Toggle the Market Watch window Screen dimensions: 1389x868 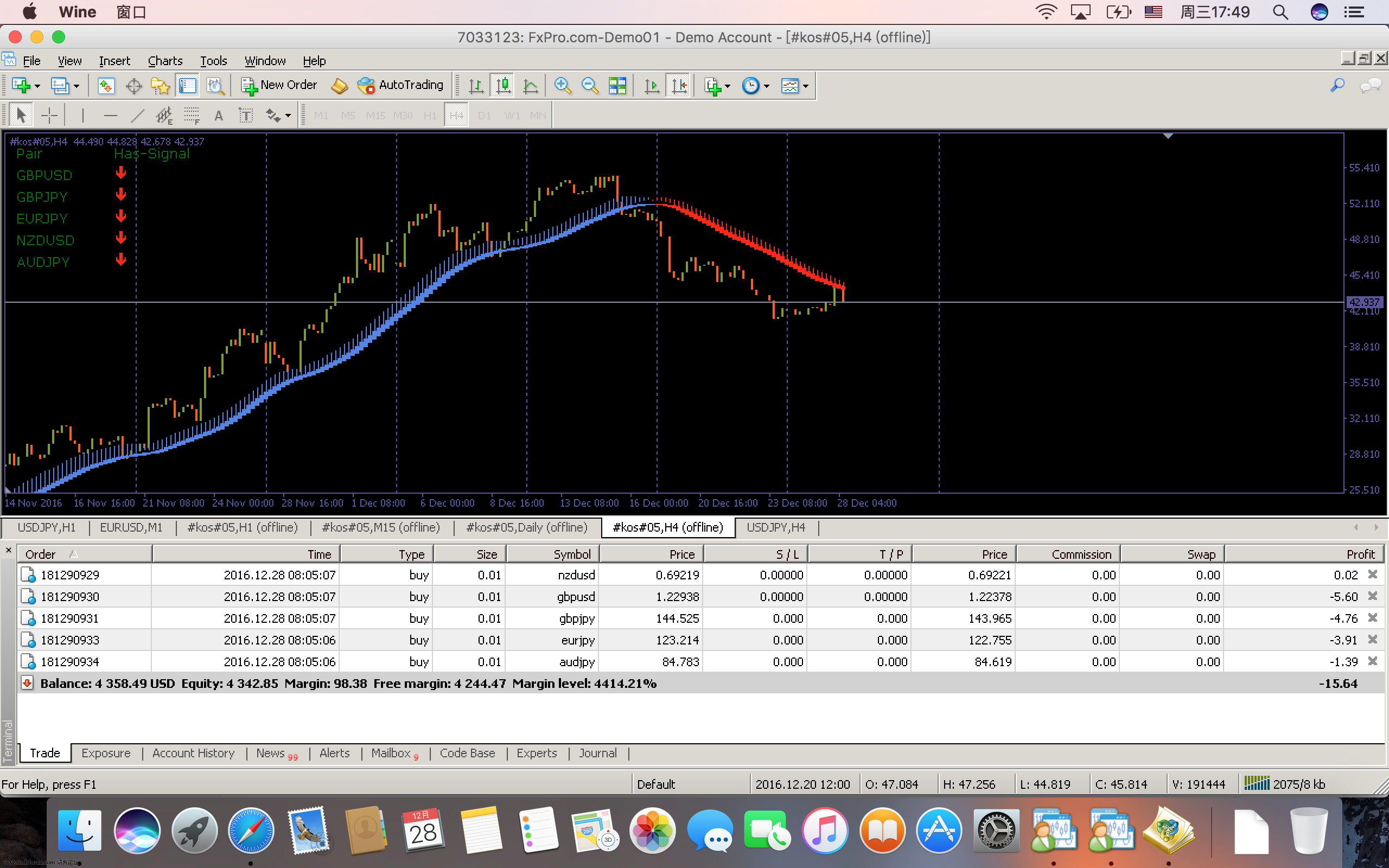point(106,86)
